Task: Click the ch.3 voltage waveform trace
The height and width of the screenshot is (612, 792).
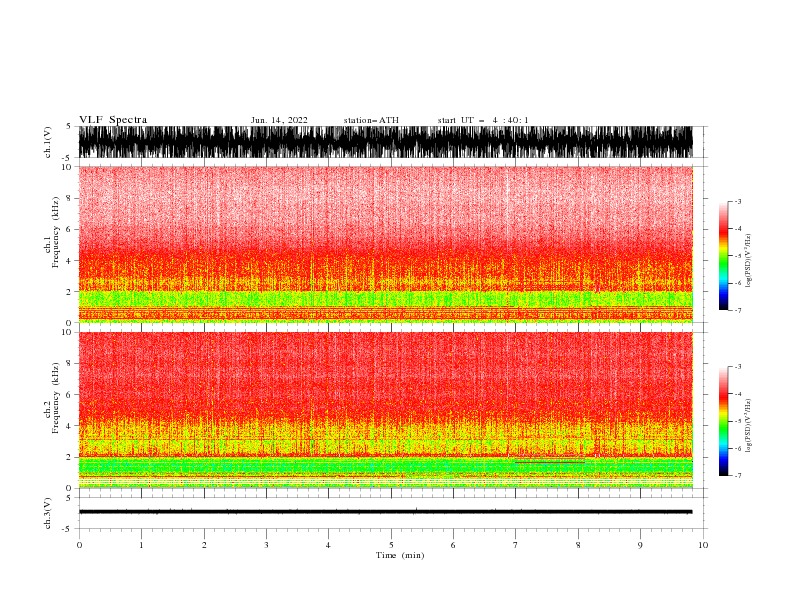Action: [385, 512]
